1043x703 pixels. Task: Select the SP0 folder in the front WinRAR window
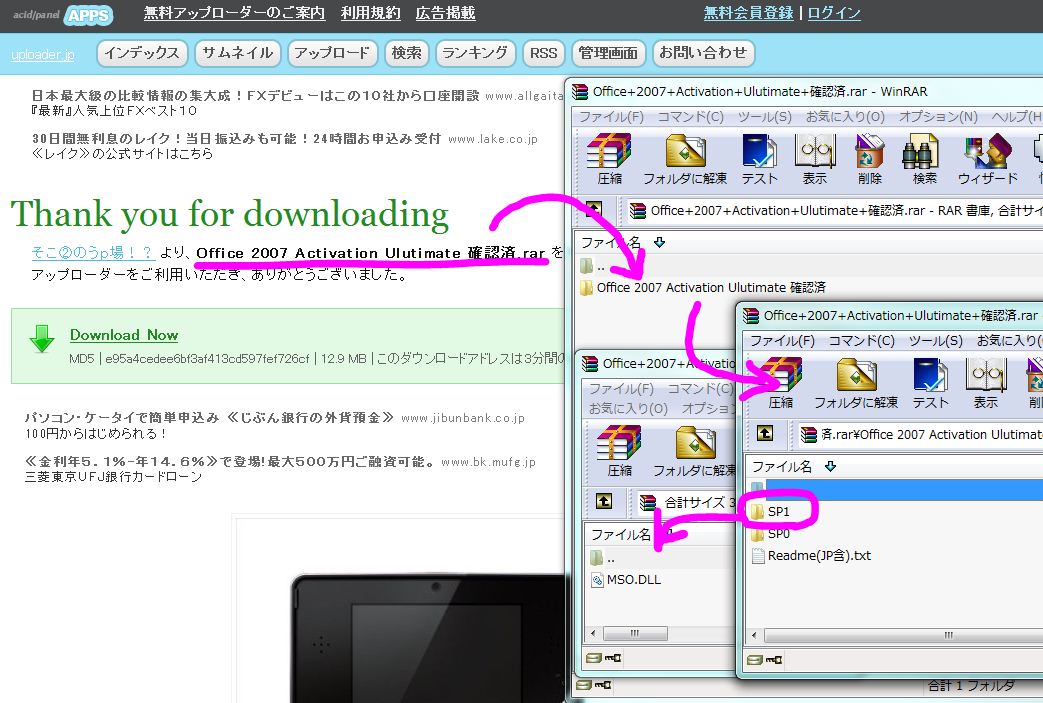770,533
